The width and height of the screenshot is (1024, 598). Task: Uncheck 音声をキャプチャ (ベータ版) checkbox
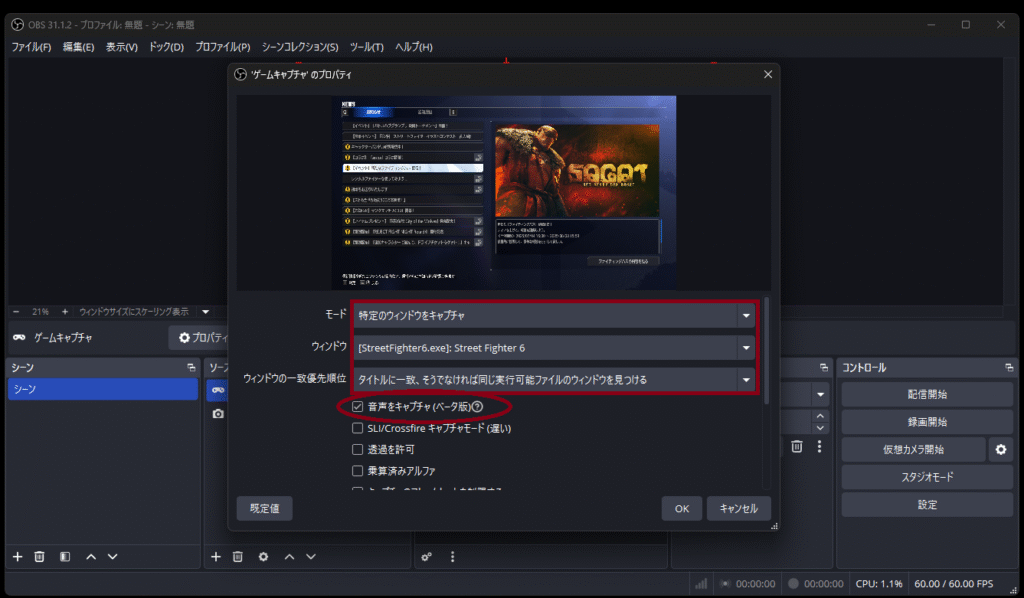pyautogui.click(x=357, y=407)
